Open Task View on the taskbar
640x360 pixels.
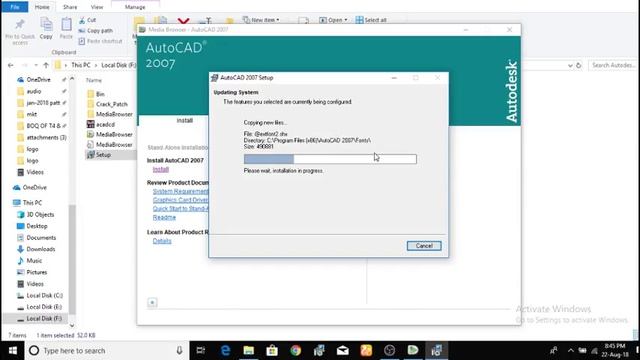(x=200, y=351)
